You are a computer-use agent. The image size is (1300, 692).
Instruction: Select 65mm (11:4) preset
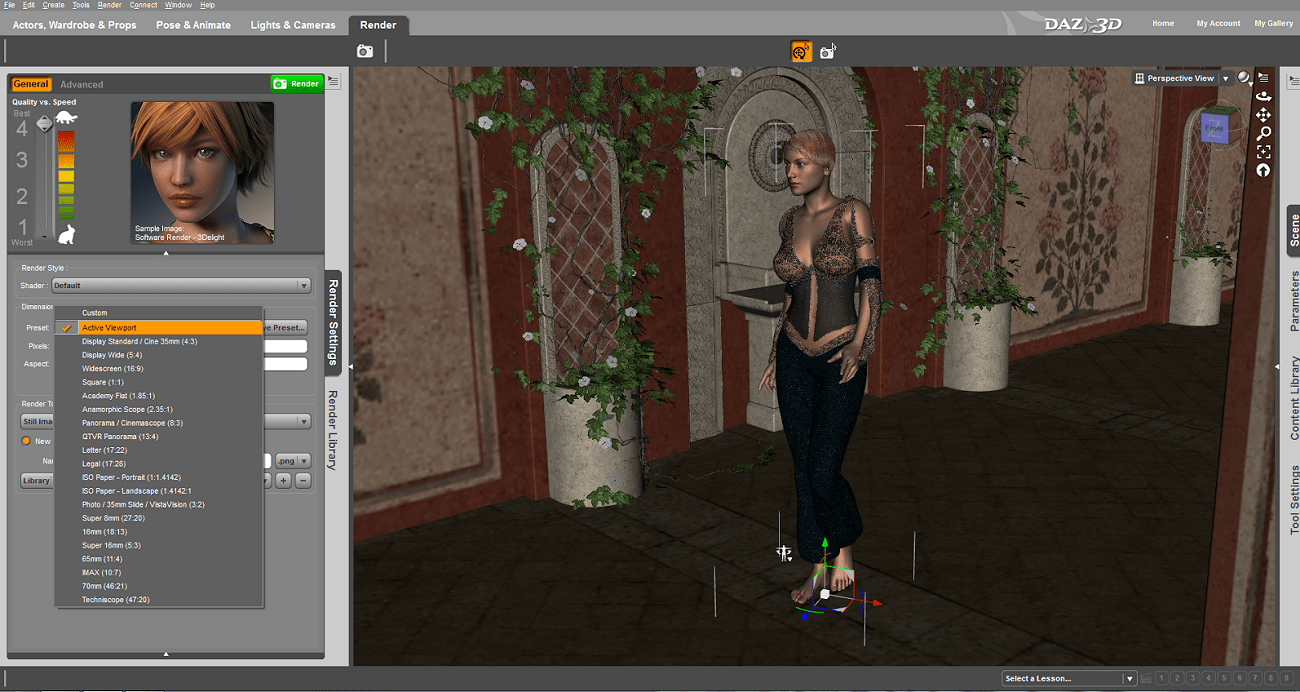coord(159,559)
